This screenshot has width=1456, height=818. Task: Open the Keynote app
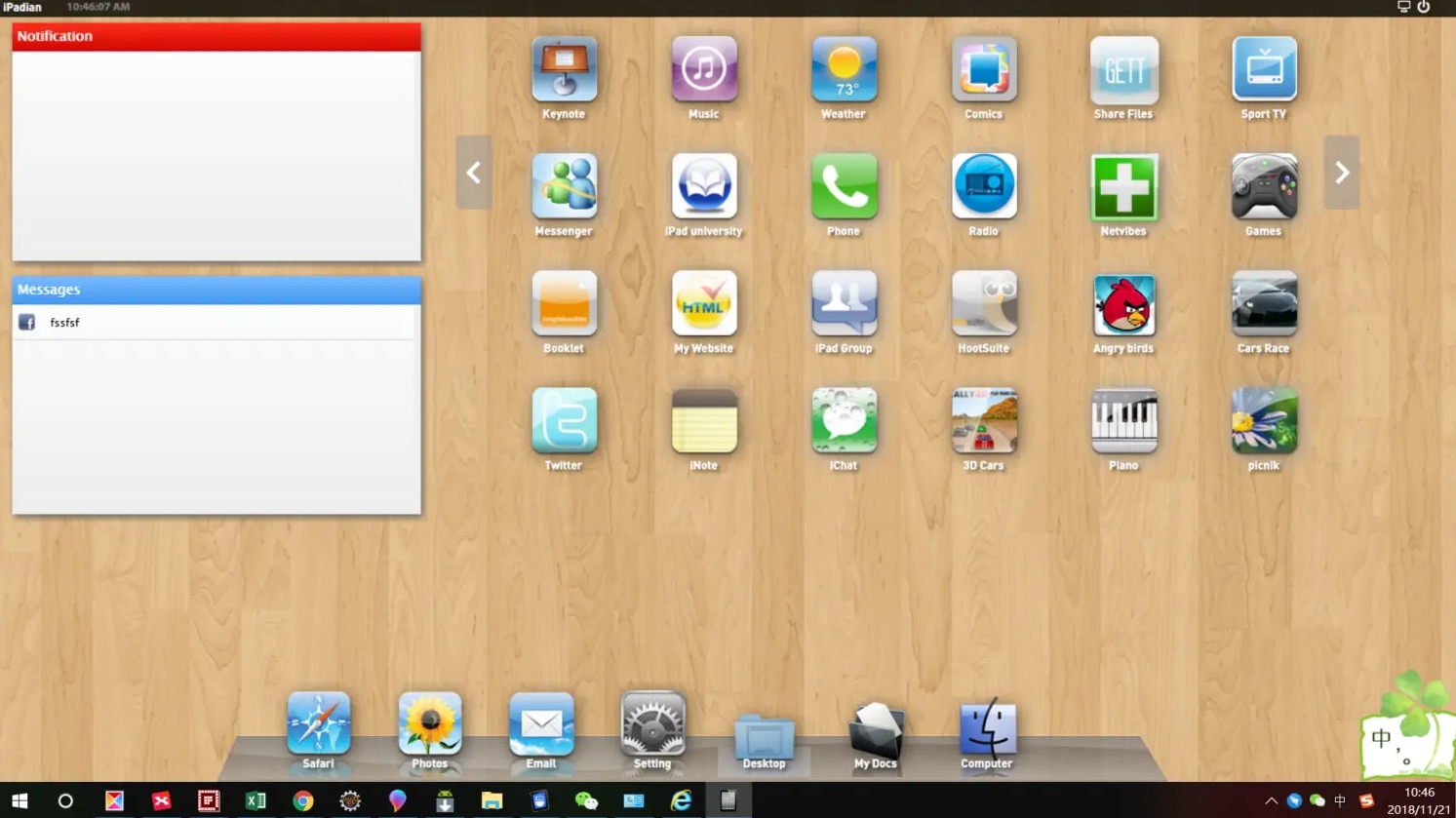coord(564,69)
